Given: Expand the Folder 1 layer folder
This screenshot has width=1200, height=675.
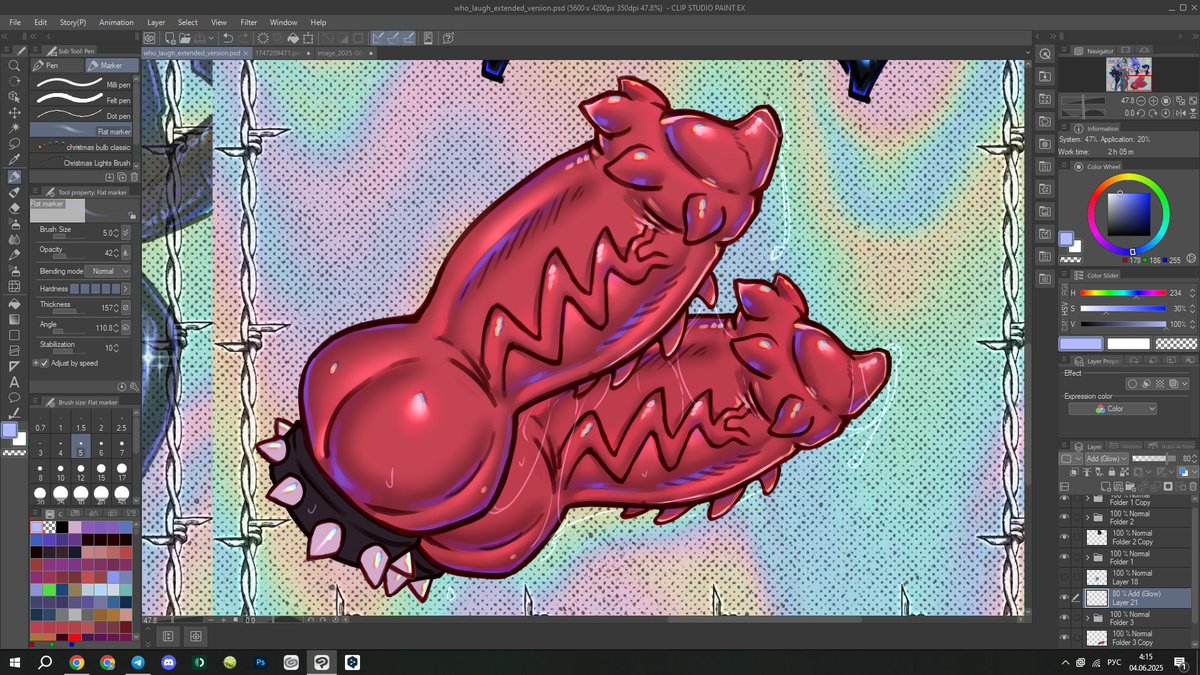Looking at the screenshot, I should (1087, 557).
